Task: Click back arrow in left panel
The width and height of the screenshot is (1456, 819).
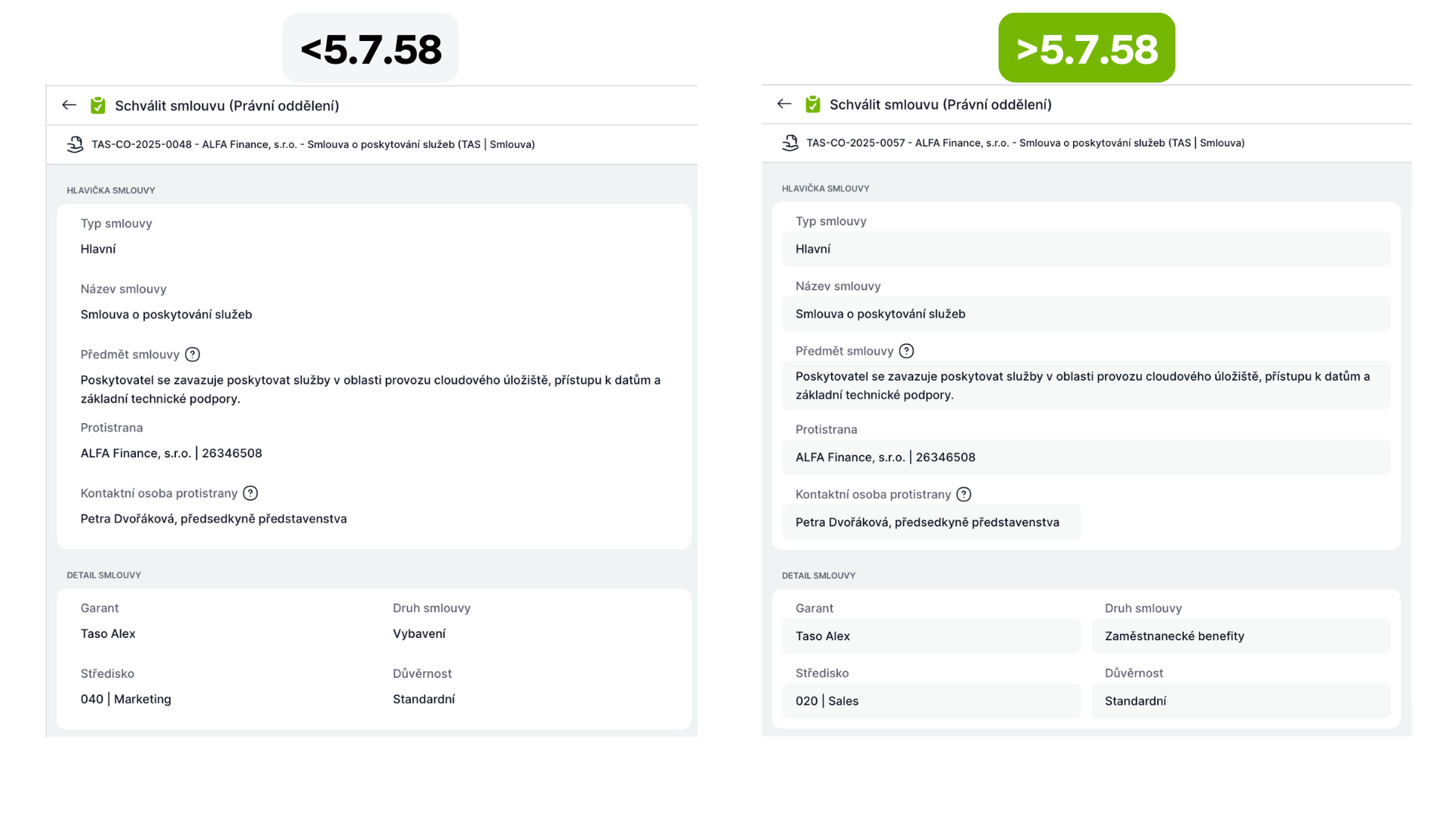Action: (x=69, y=105)
